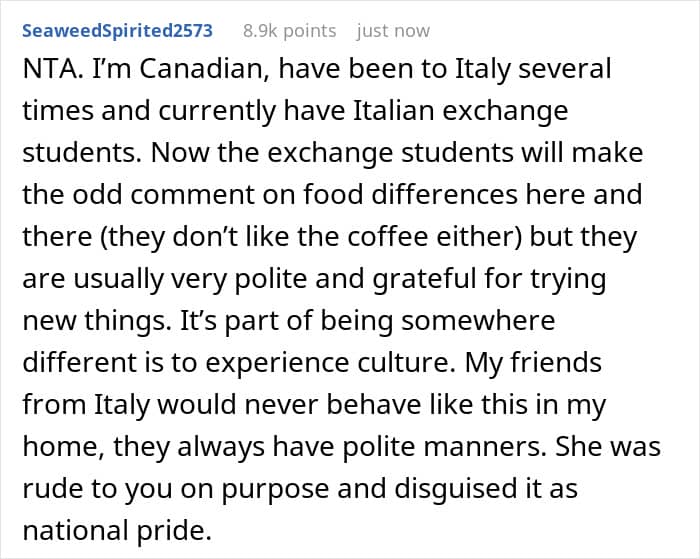Click the words 'experience culture.'

click(329, 363)
